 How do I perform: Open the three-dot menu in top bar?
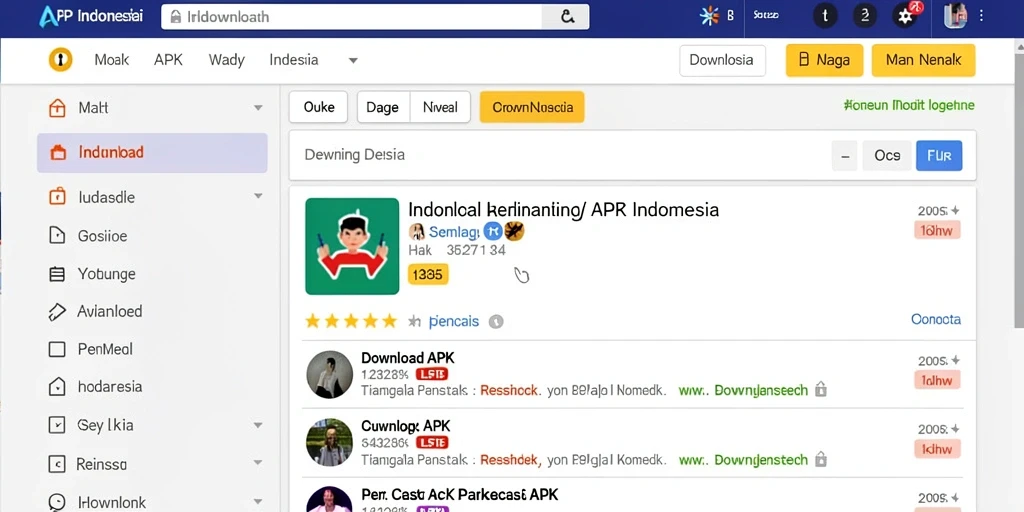pyautogui.click(x=981, y=16)
